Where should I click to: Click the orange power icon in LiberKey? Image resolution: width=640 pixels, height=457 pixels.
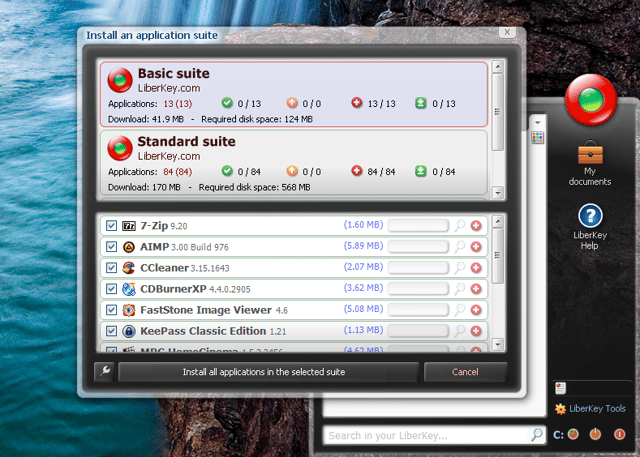coord(596,434)
